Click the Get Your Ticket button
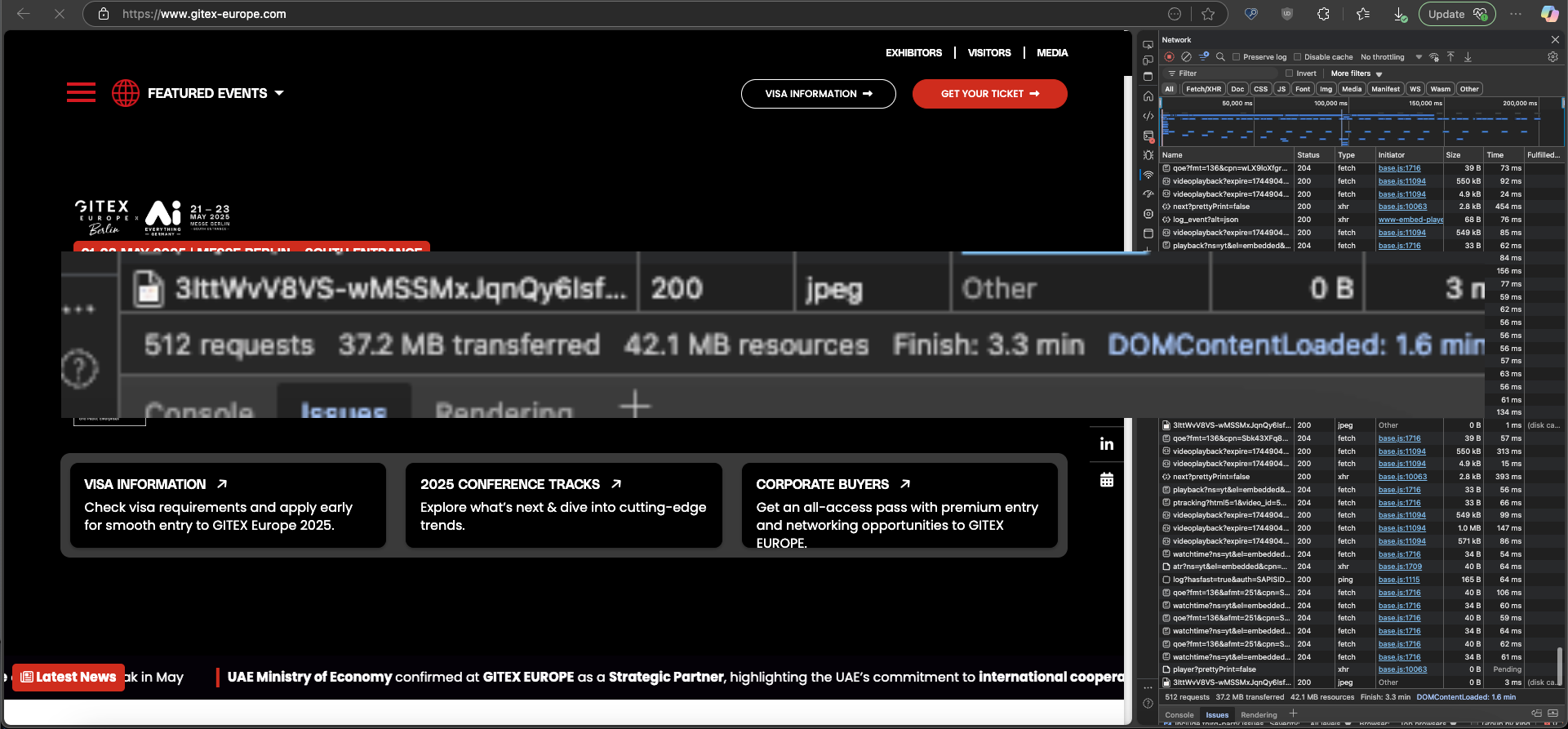Image resolution: width=1568 pixels, height=729 pixels. pyautogui.click(x=989, y=94)
